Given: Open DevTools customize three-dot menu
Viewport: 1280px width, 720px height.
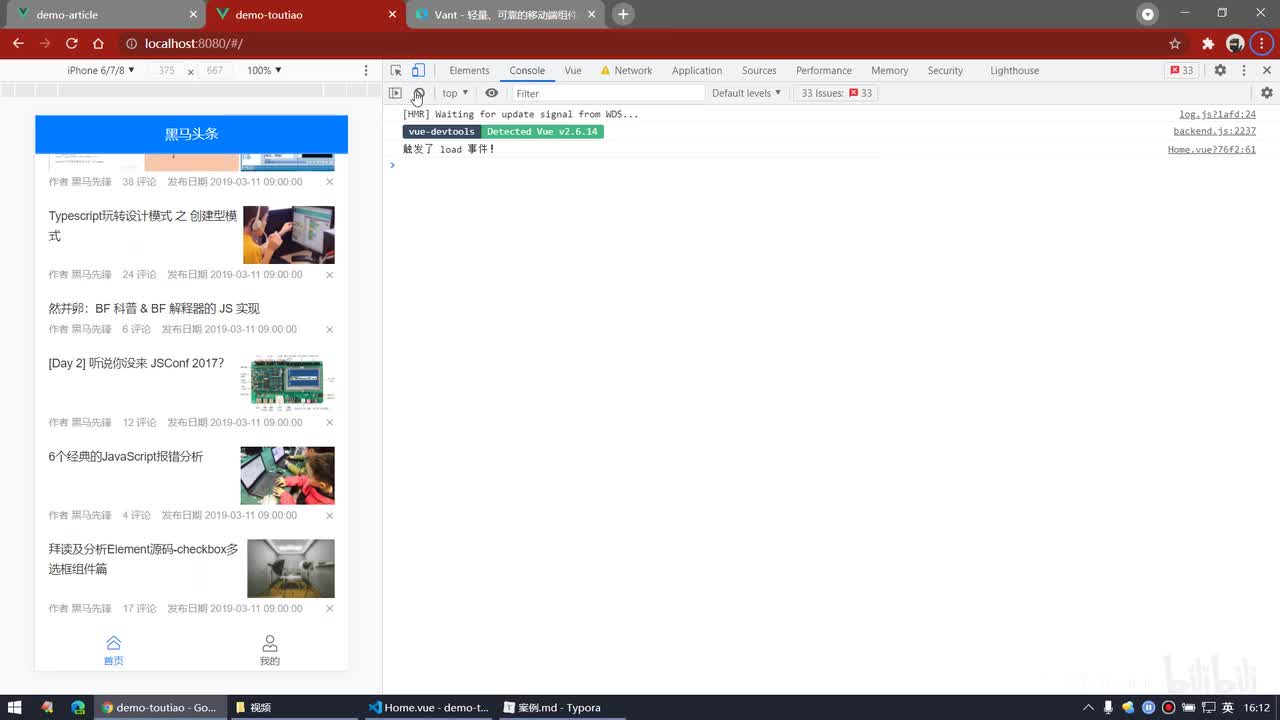Looking at the screenshot, I should (1244, 70).
